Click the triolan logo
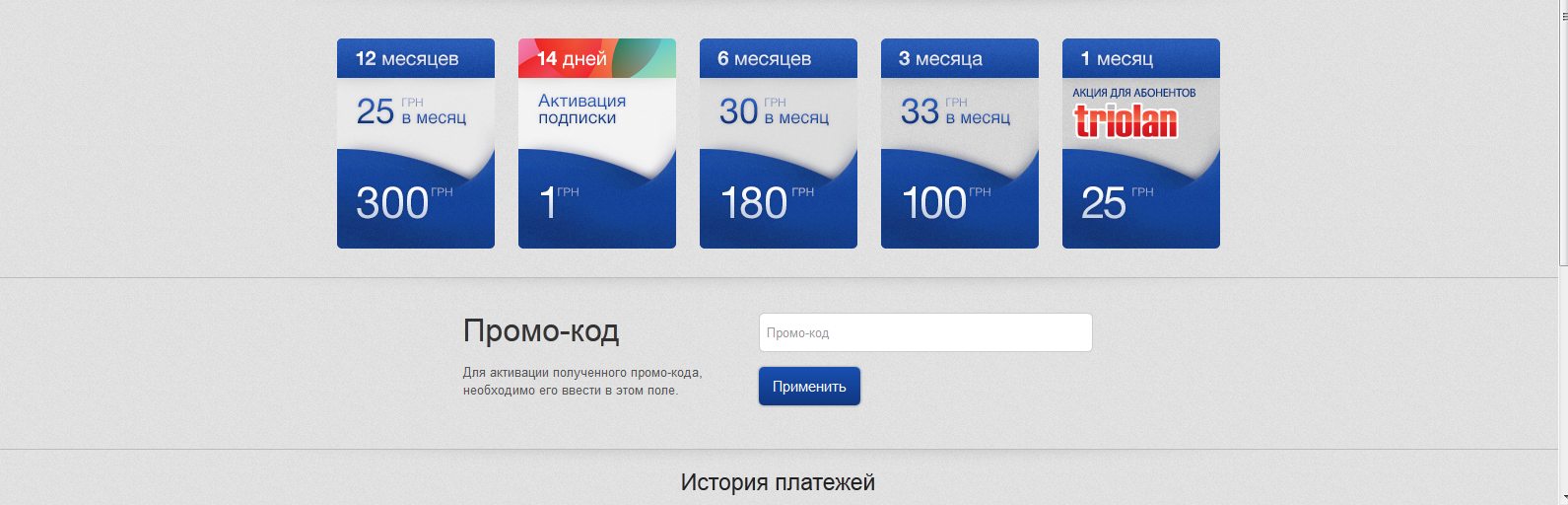The image size is (1568, 505). [x=1125, y=121]
